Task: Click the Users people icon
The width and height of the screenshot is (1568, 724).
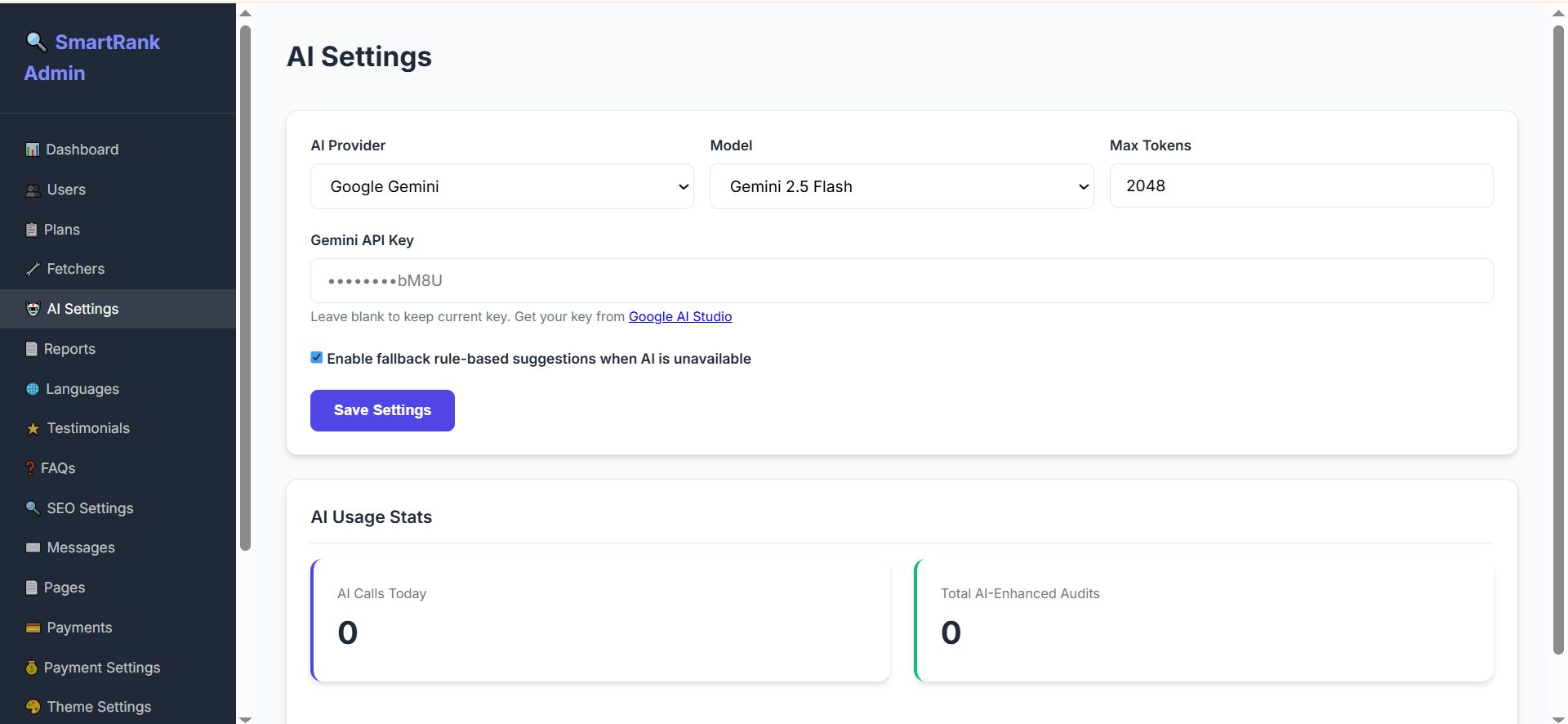Action: pos(33,190)
